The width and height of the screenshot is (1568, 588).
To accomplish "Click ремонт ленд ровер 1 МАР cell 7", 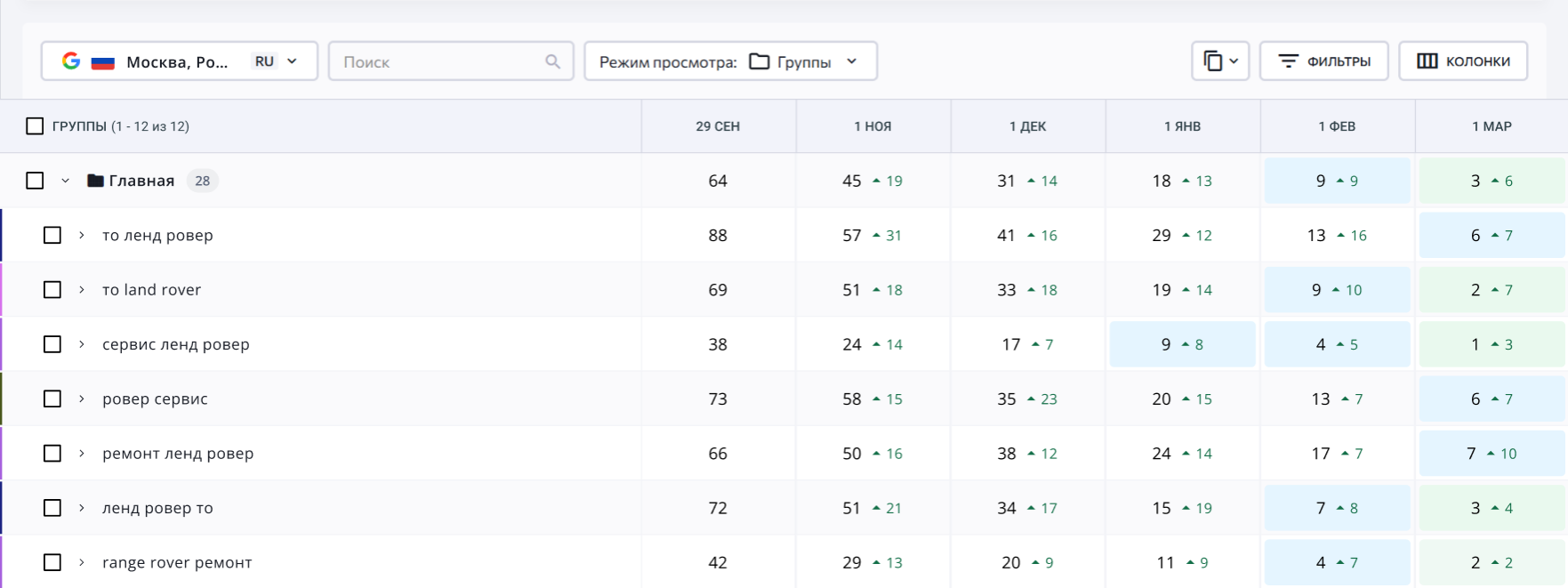I will 1492,454.
